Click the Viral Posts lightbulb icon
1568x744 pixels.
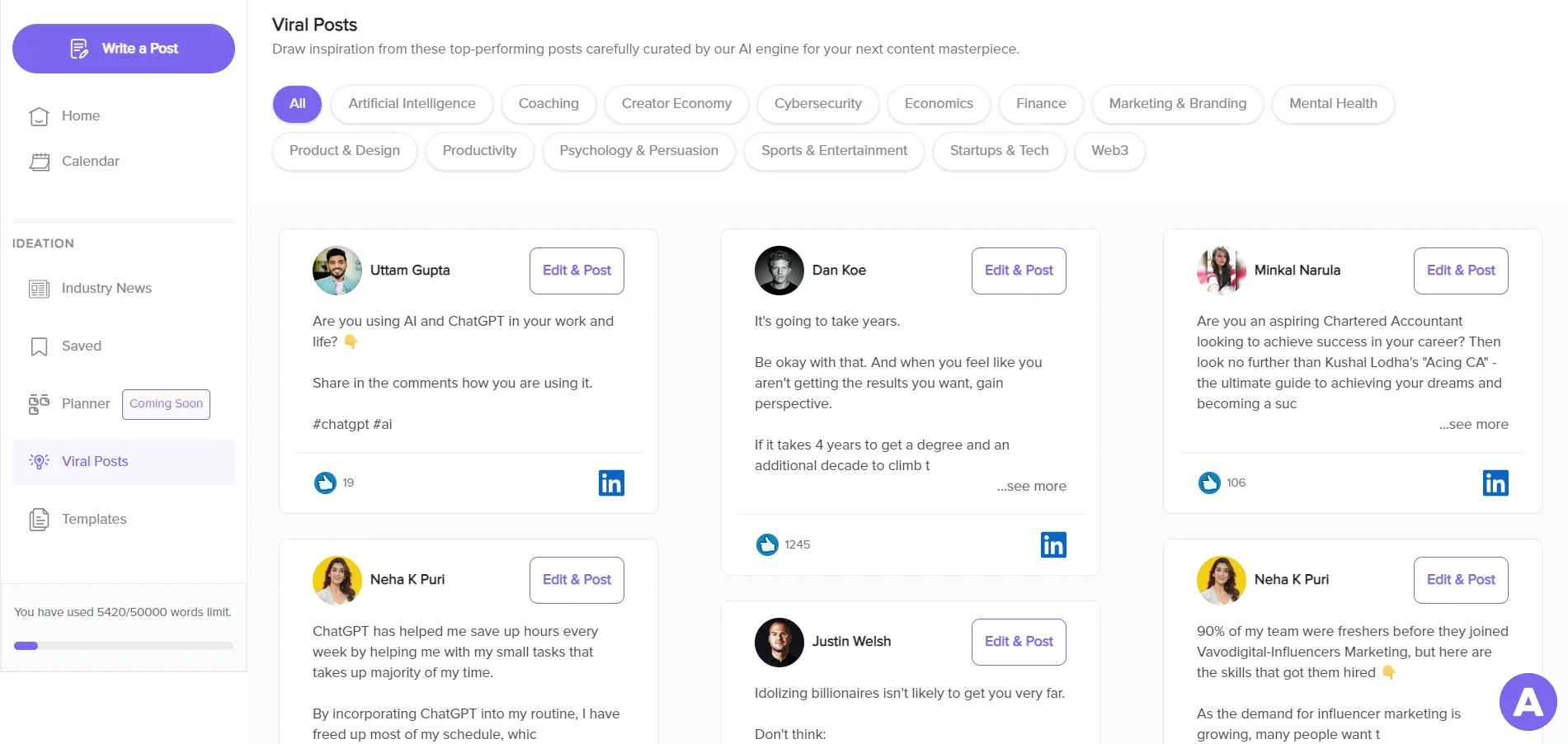pos(39,461)
